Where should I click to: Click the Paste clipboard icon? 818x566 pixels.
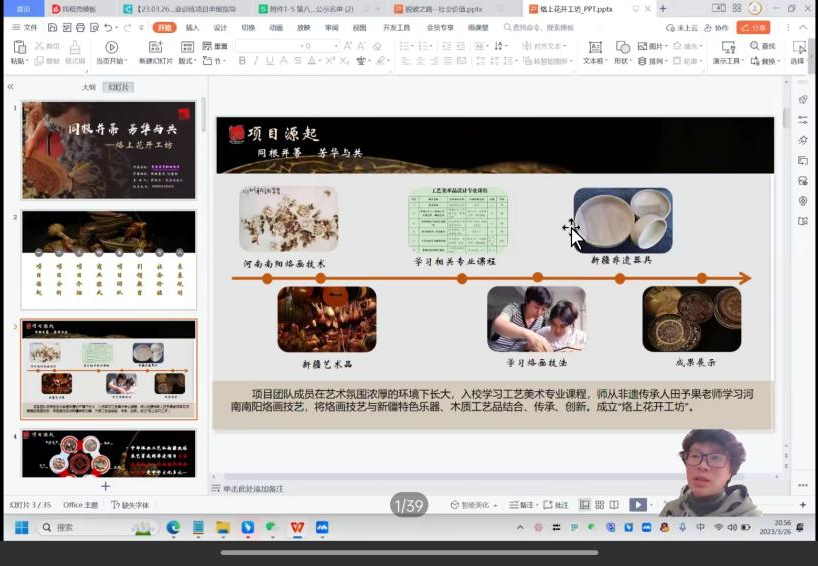[x=19, y=47]
